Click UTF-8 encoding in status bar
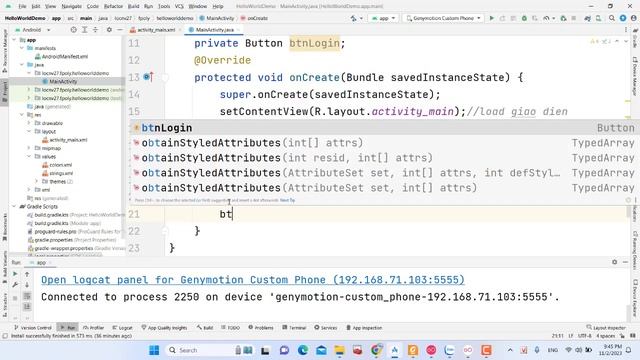 pos(584,336)
